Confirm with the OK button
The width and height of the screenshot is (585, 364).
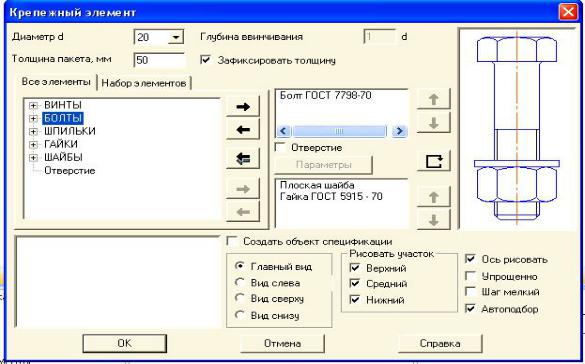124,343
